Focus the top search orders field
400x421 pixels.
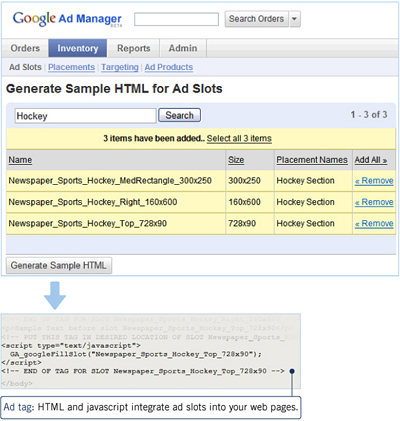176,19
